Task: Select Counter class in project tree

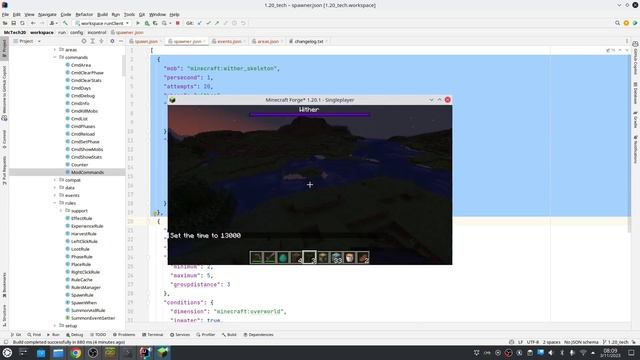Action: click(79, 165)
